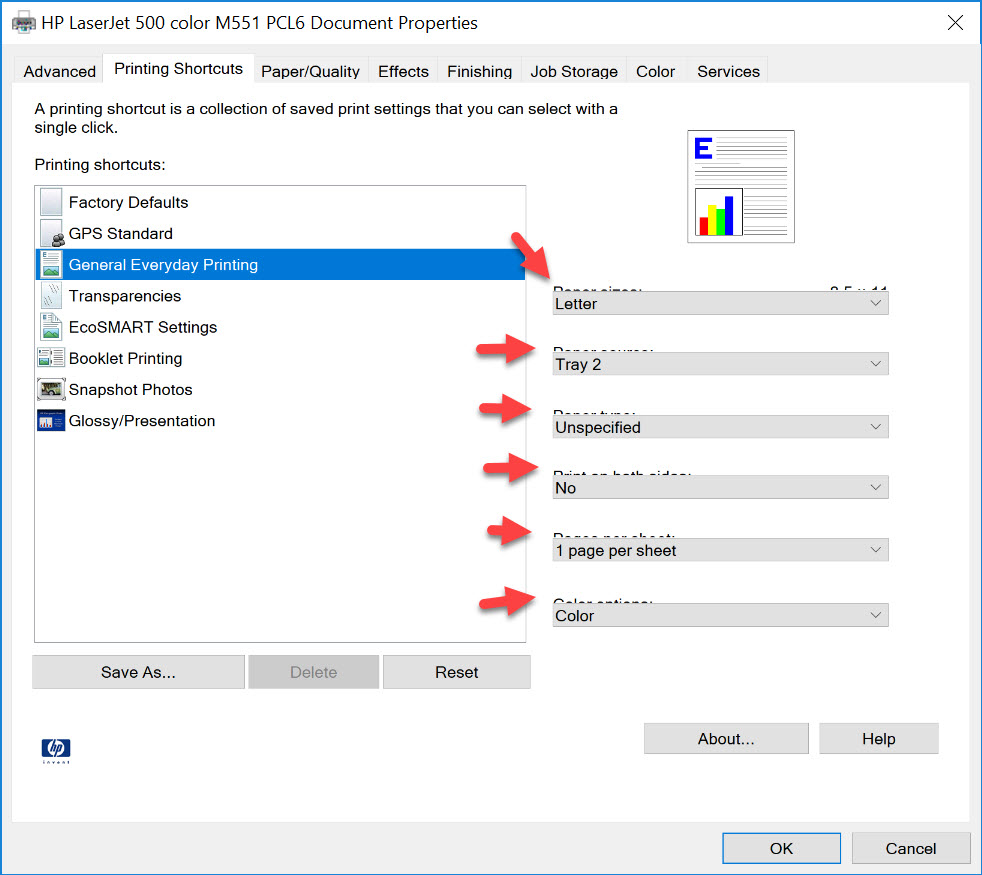The width and height of the screenshot is (982, 875).
Task: Click the Factory Defaults shortcut icon
Action: (x=51, y=202)
